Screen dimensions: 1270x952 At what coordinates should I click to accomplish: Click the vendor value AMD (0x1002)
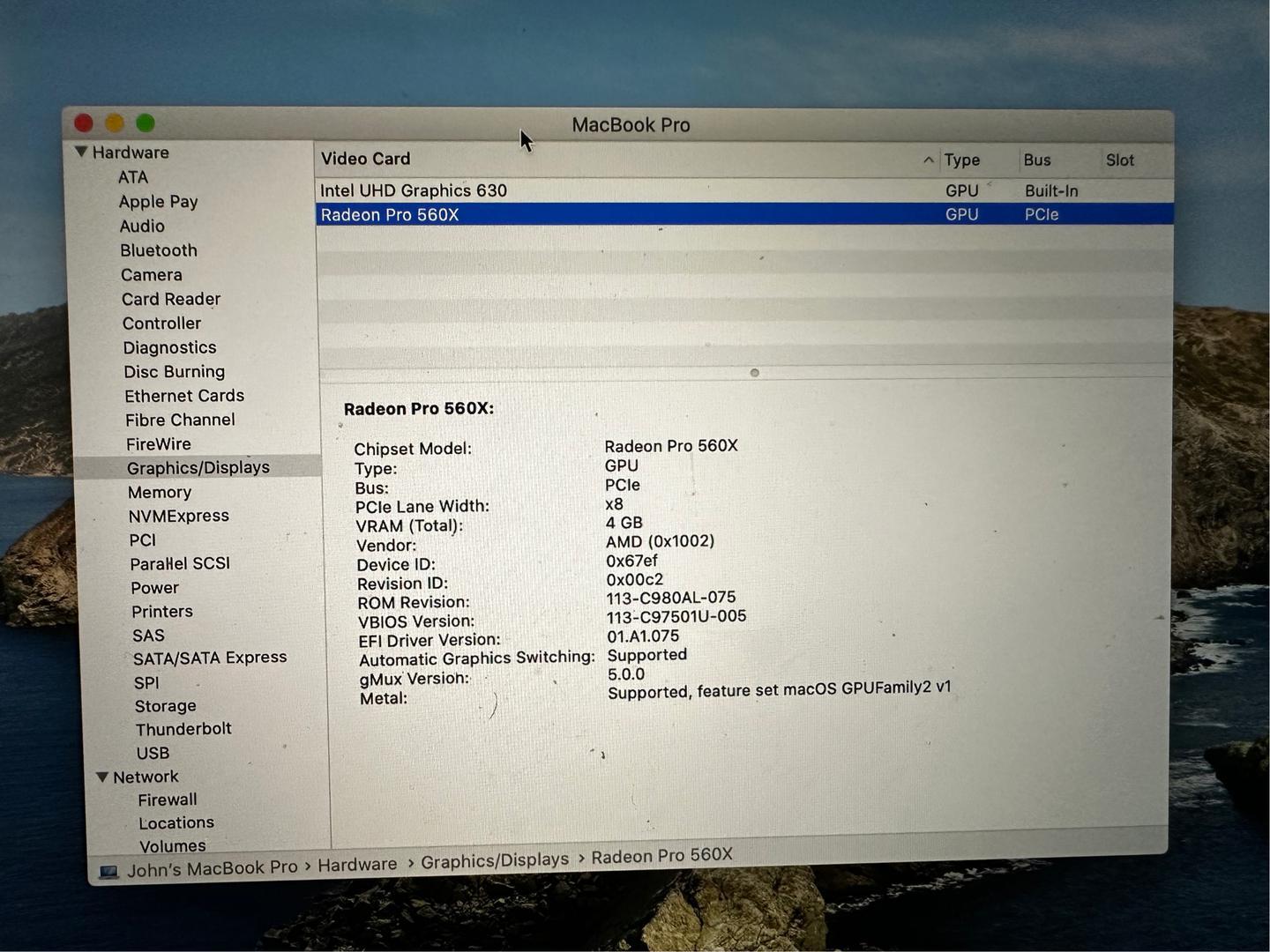[x=660, y=541]
